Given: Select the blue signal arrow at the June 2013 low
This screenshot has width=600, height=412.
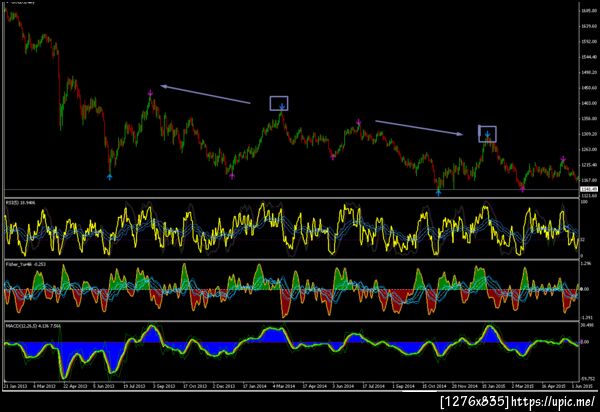Looking at the screenshot, I should click(x=109, y=177).
